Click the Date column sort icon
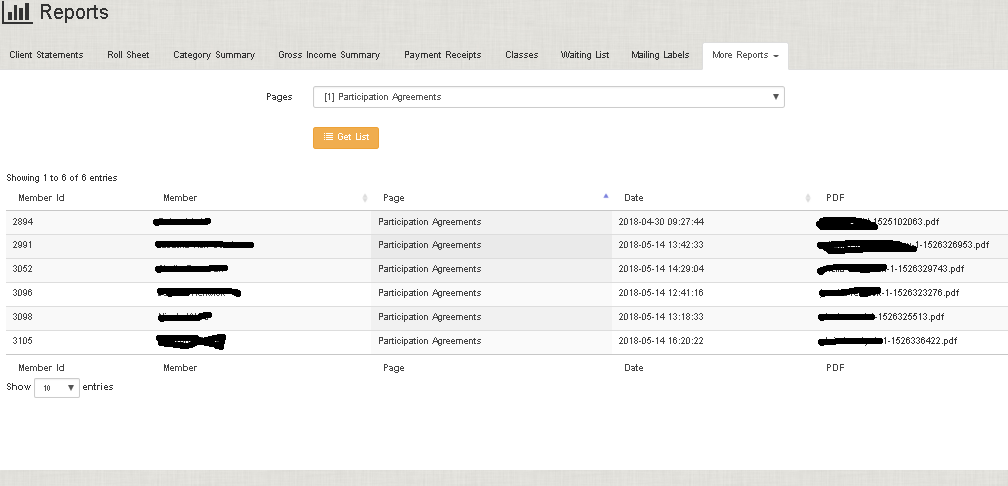Image resolution: width=1008 pixels, height=486 pixels. coord(807,198)
